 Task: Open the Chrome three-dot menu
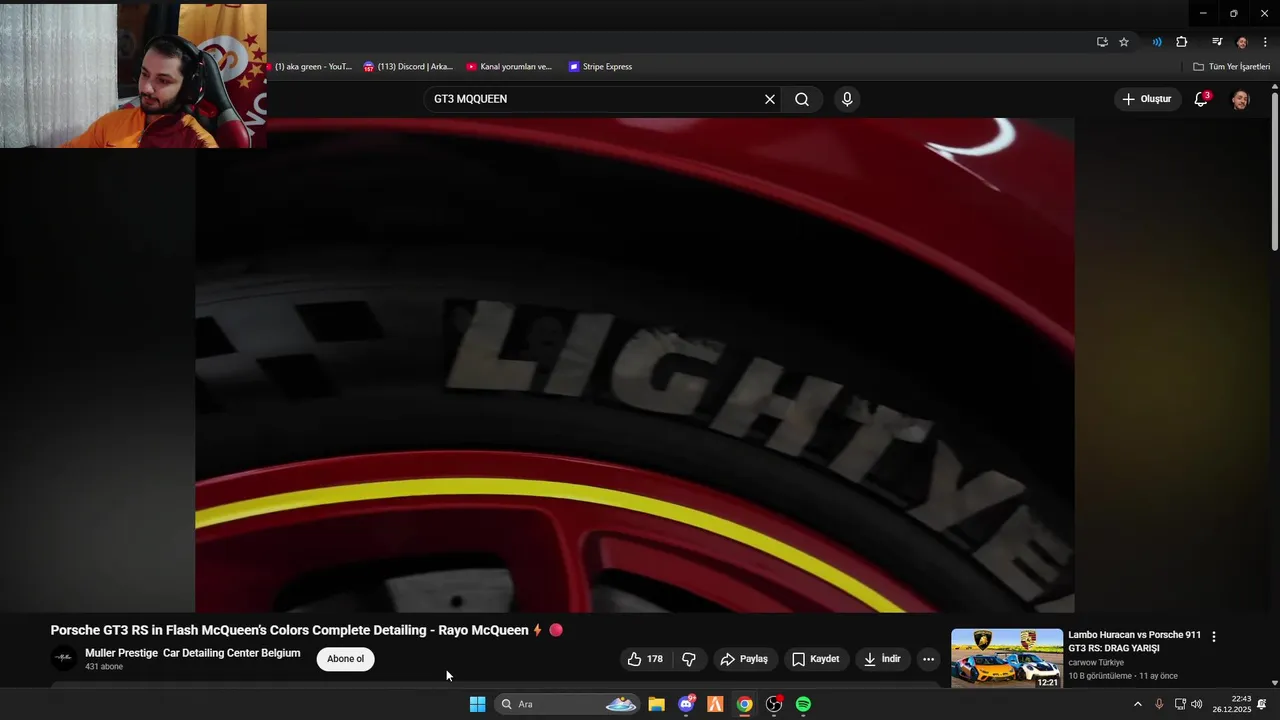(x=1265, y=42)
